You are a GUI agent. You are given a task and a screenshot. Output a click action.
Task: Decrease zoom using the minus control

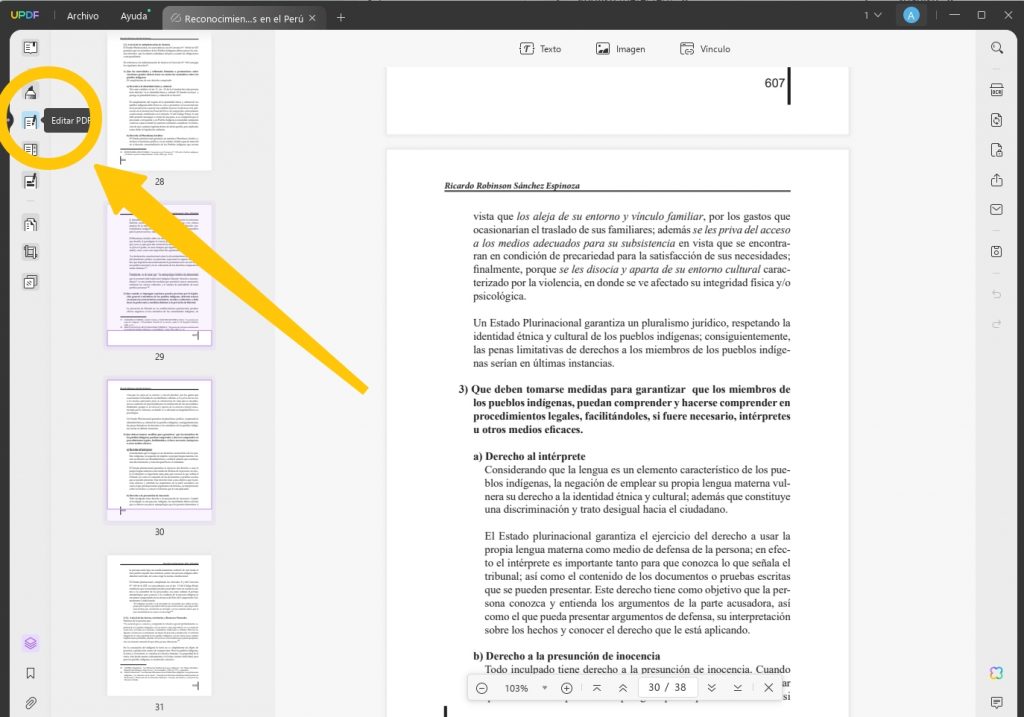point(481,688)
